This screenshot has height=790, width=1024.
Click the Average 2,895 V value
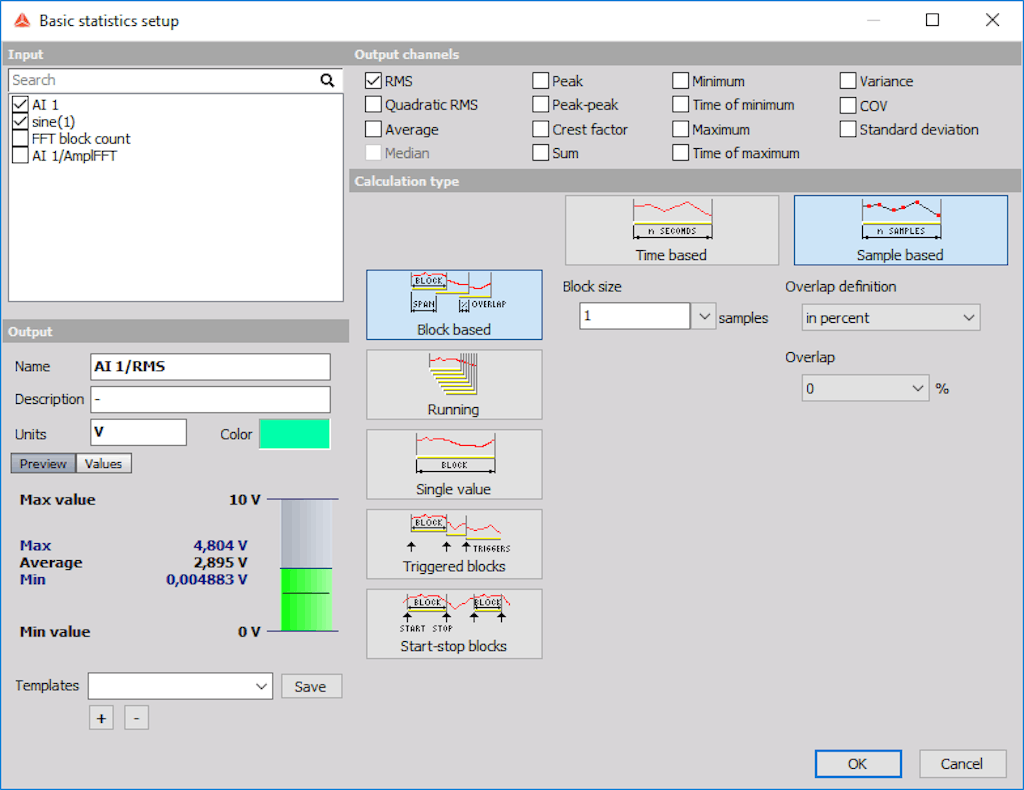220,563
